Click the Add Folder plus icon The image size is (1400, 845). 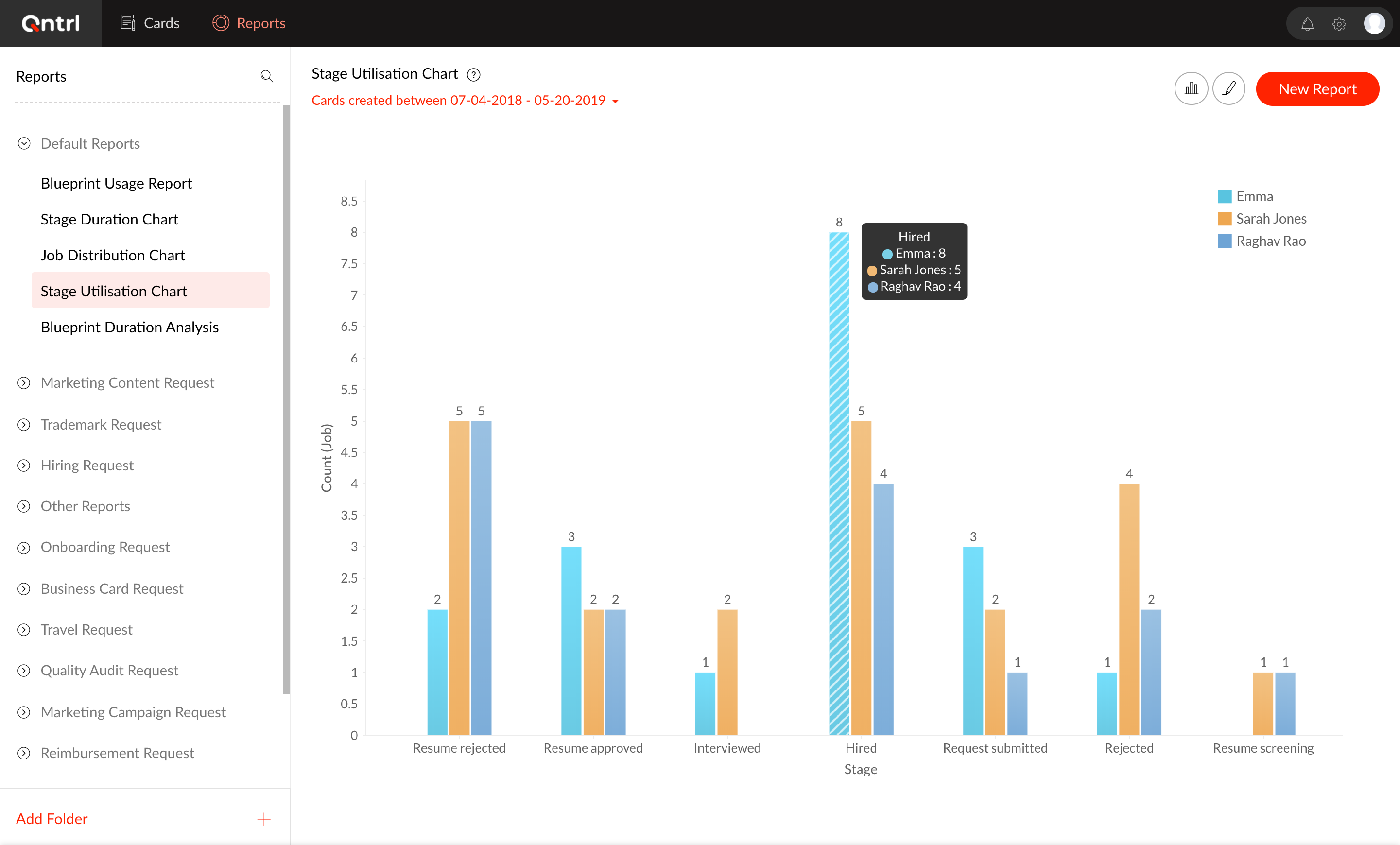click(x=264, y=819)
